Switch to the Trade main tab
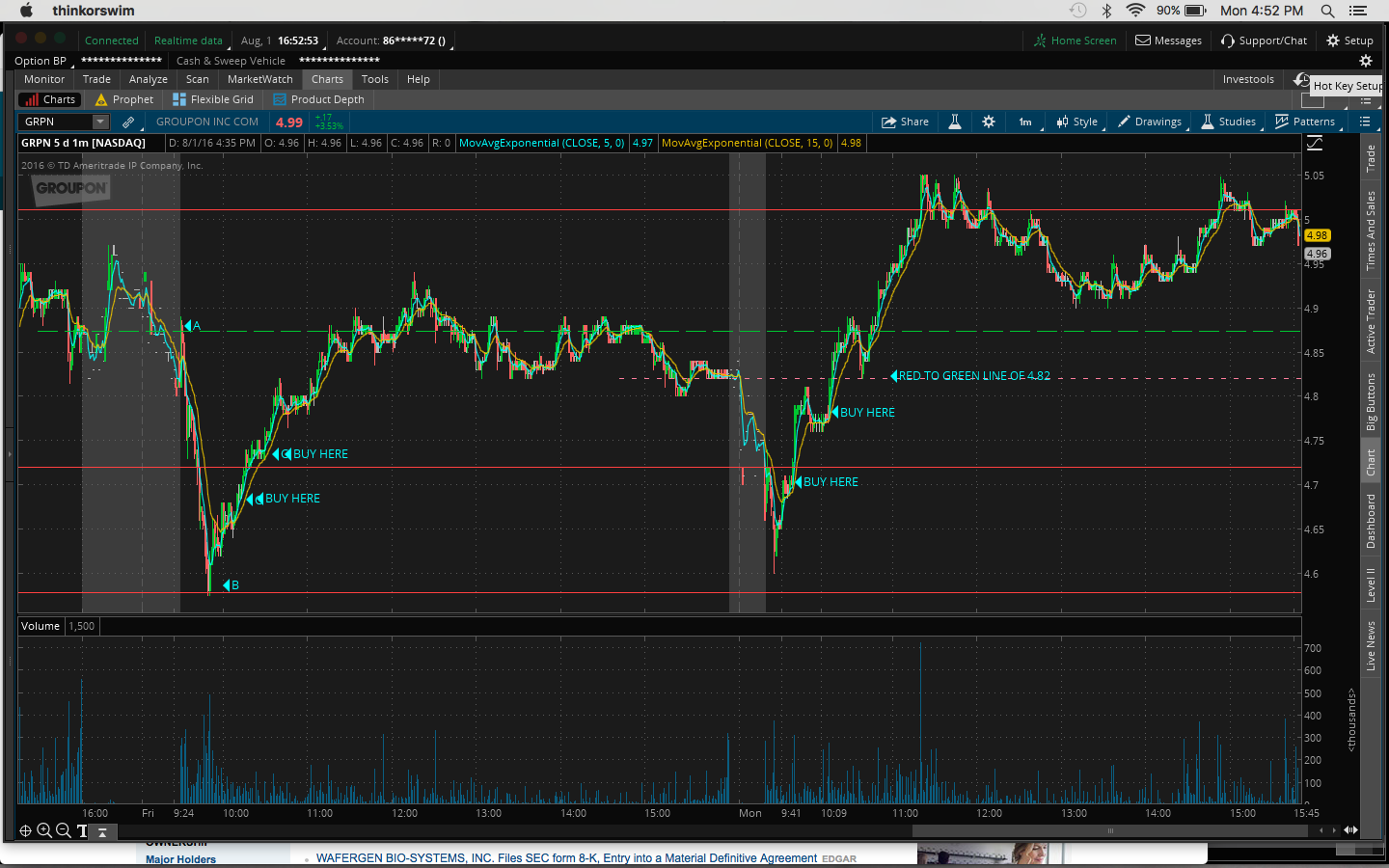 point(96,79)
